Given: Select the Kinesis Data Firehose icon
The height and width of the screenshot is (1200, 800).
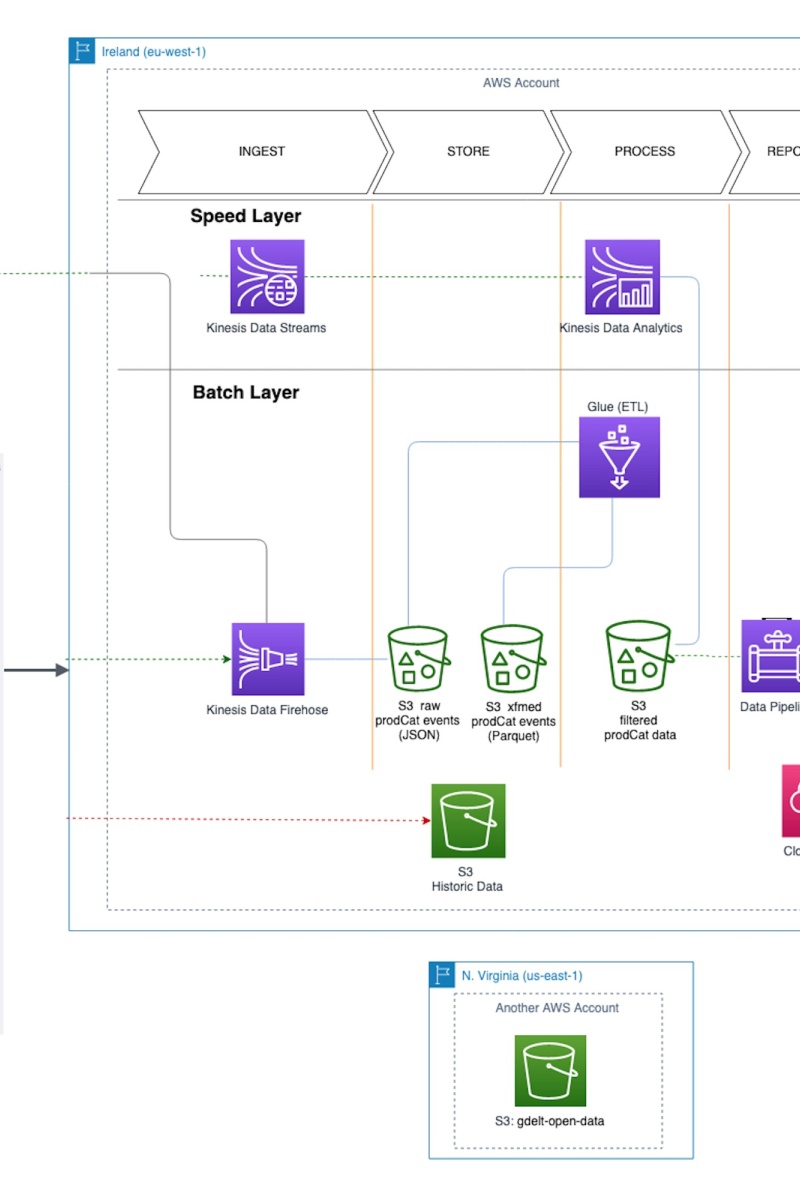Looking at the screenshot, I should [x=268, y=659].
